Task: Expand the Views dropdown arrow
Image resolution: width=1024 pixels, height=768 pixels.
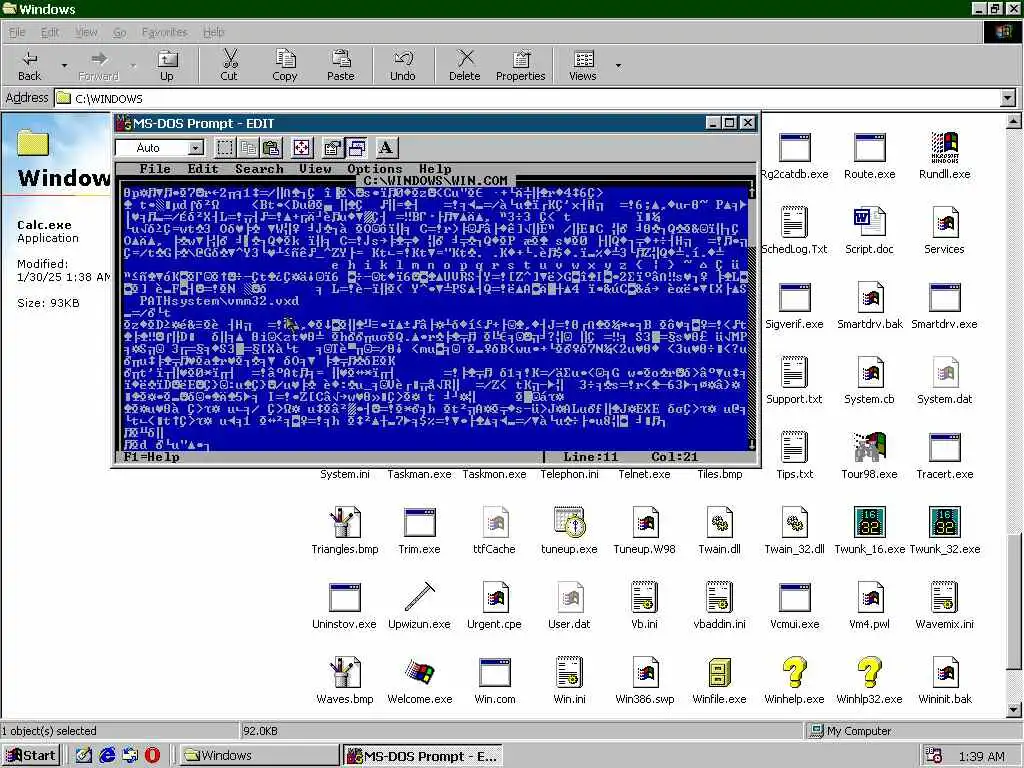Action: point(618,66)
